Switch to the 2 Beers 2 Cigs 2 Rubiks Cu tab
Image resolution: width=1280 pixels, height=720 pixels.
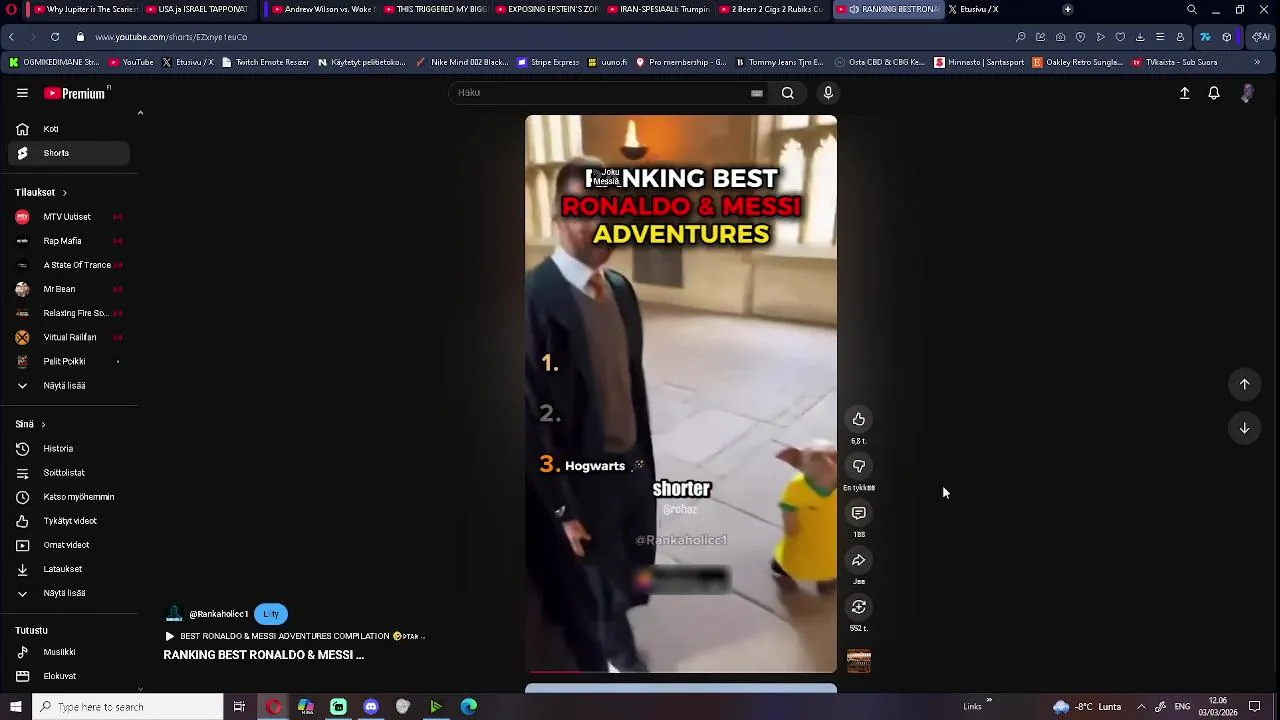pyautogui.click(x=771, y=9)
